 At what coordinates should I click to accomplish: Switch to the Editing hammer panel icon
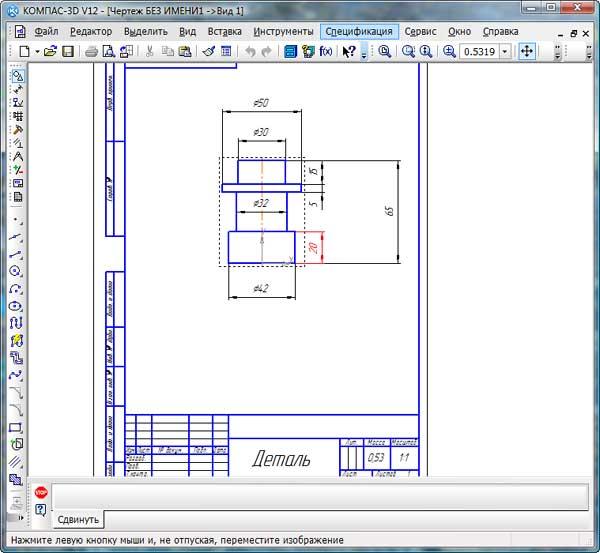[x=18, y=130]
